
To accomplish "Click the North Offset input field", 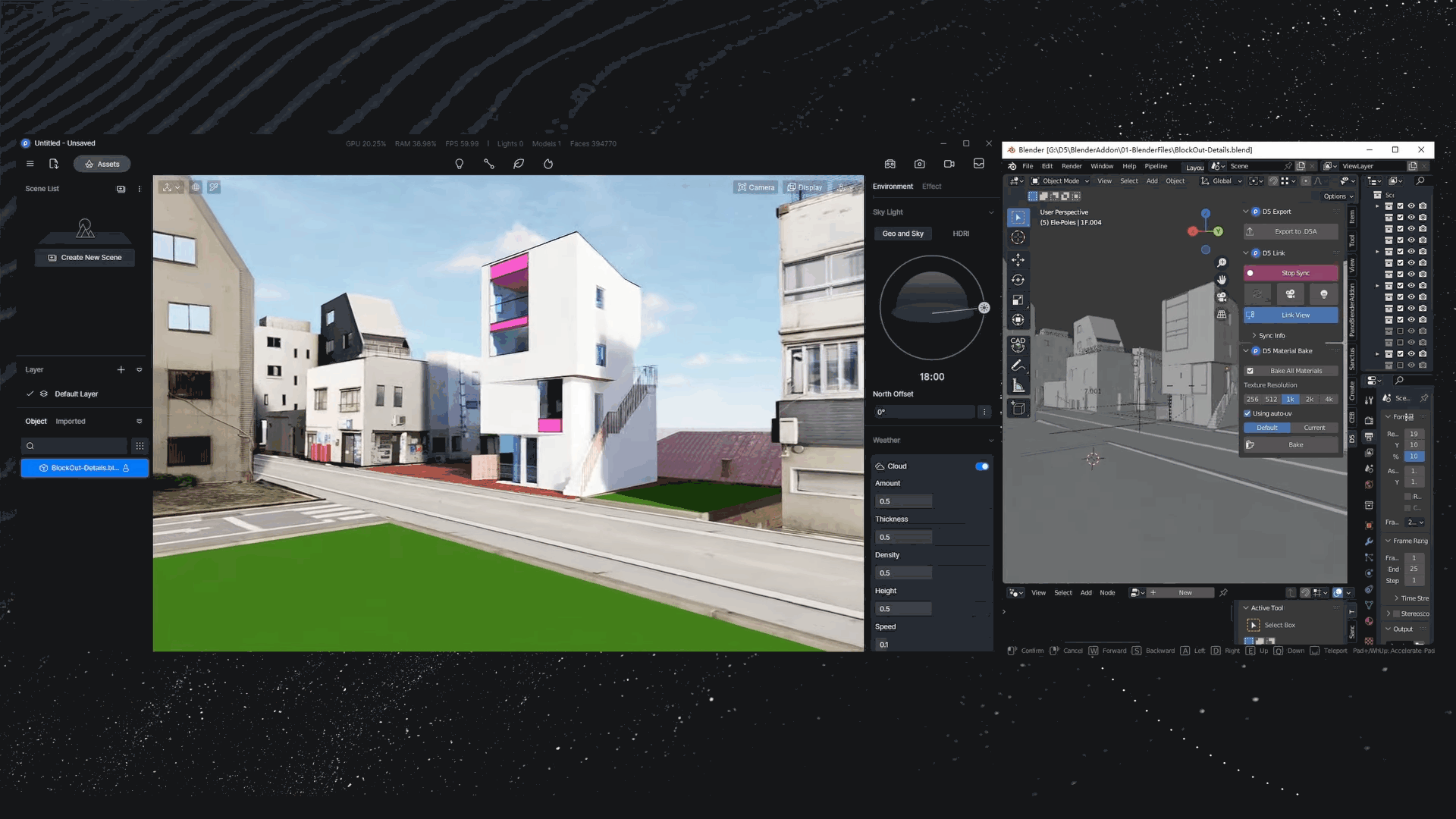I will (924, 412).
